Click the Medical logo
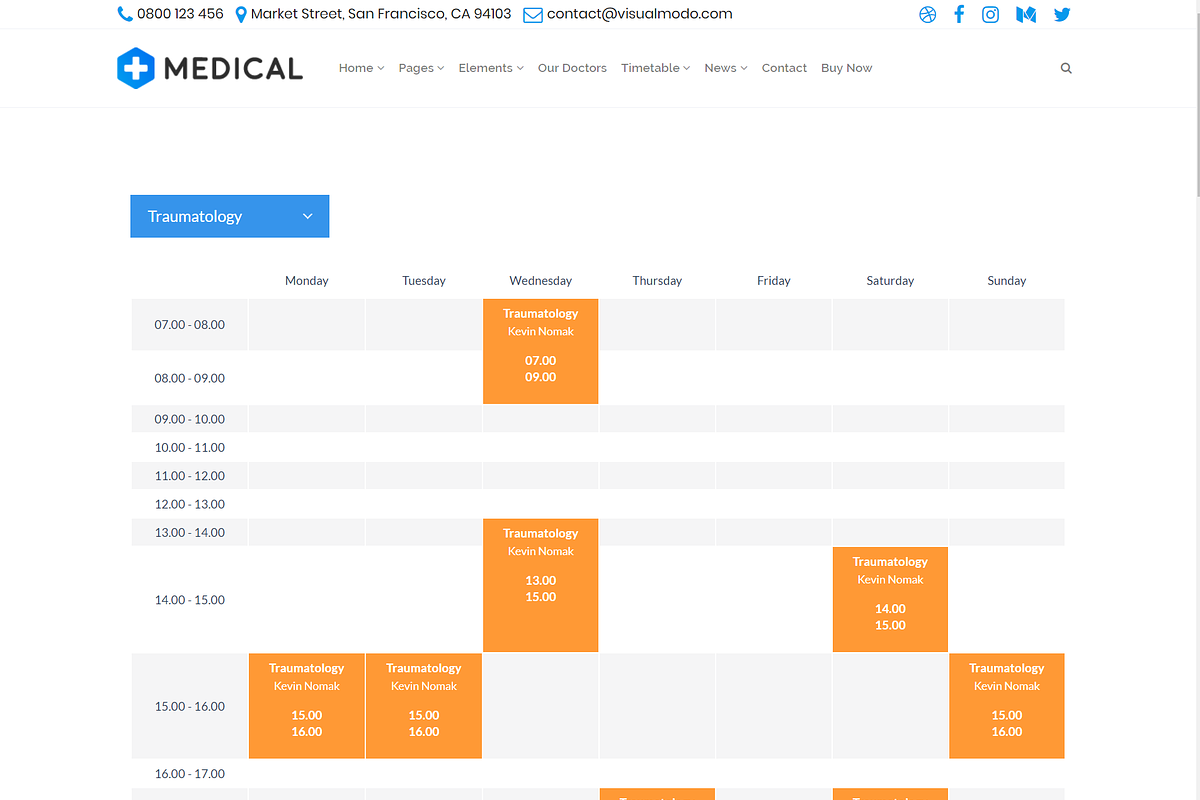Screen dimensions: 1200x800 pyautogui.click(x=210, y=68)
